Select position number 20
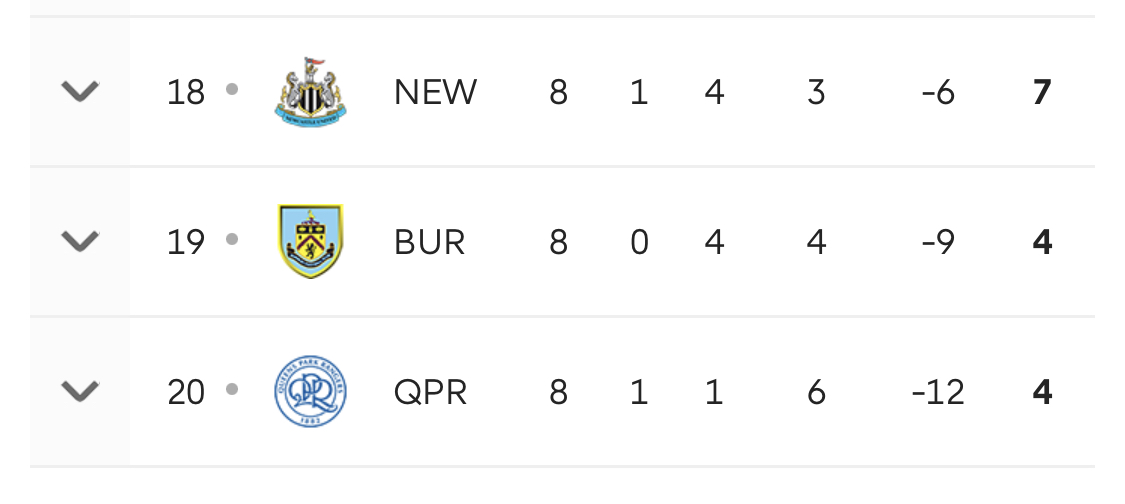Image resolution: width=1125 pixels, height=504 pixels. (x=186, y=393)
